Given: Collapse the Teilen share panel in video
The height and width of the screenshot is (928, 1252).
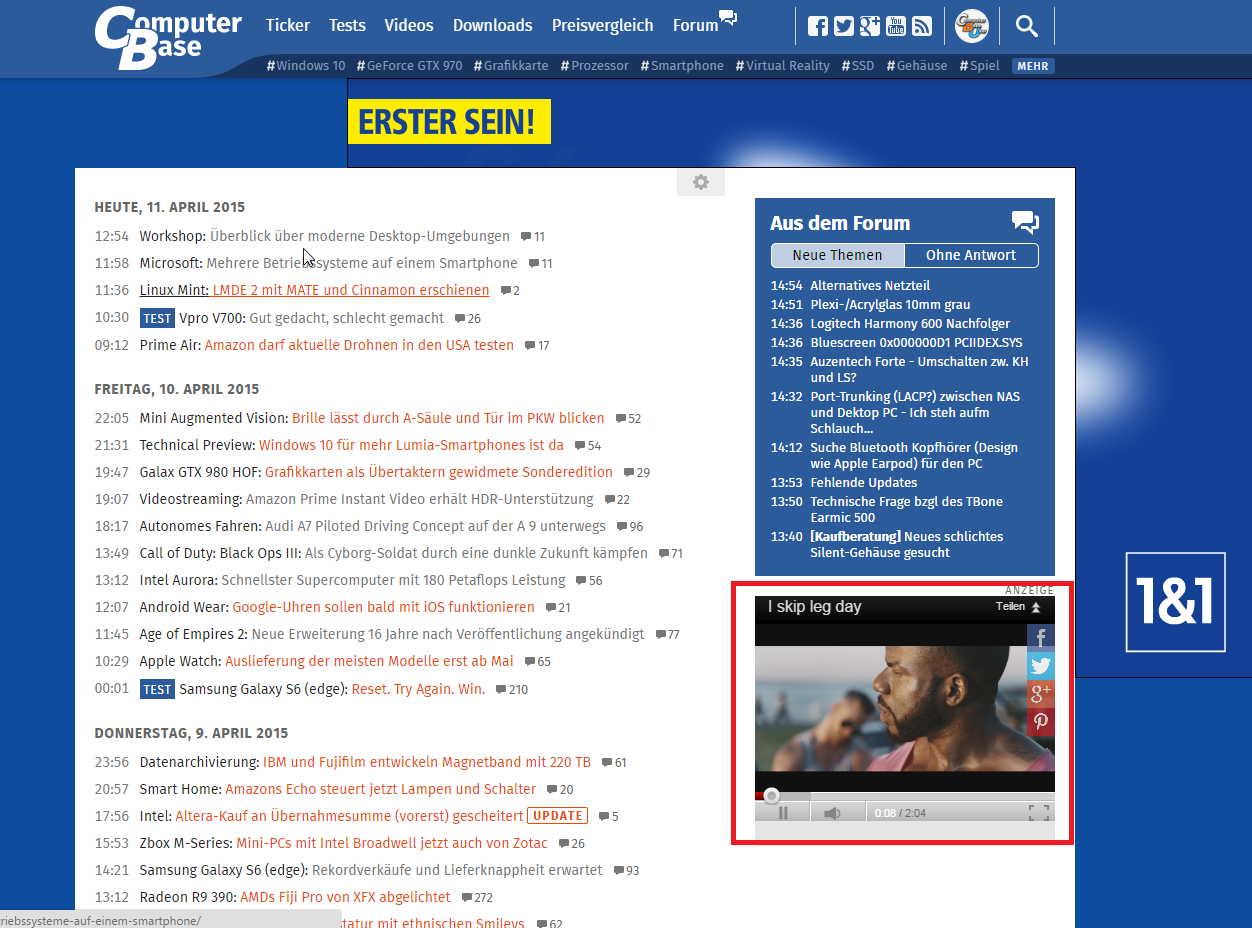Looking at the screenshot, I should tap(1019, 607).
